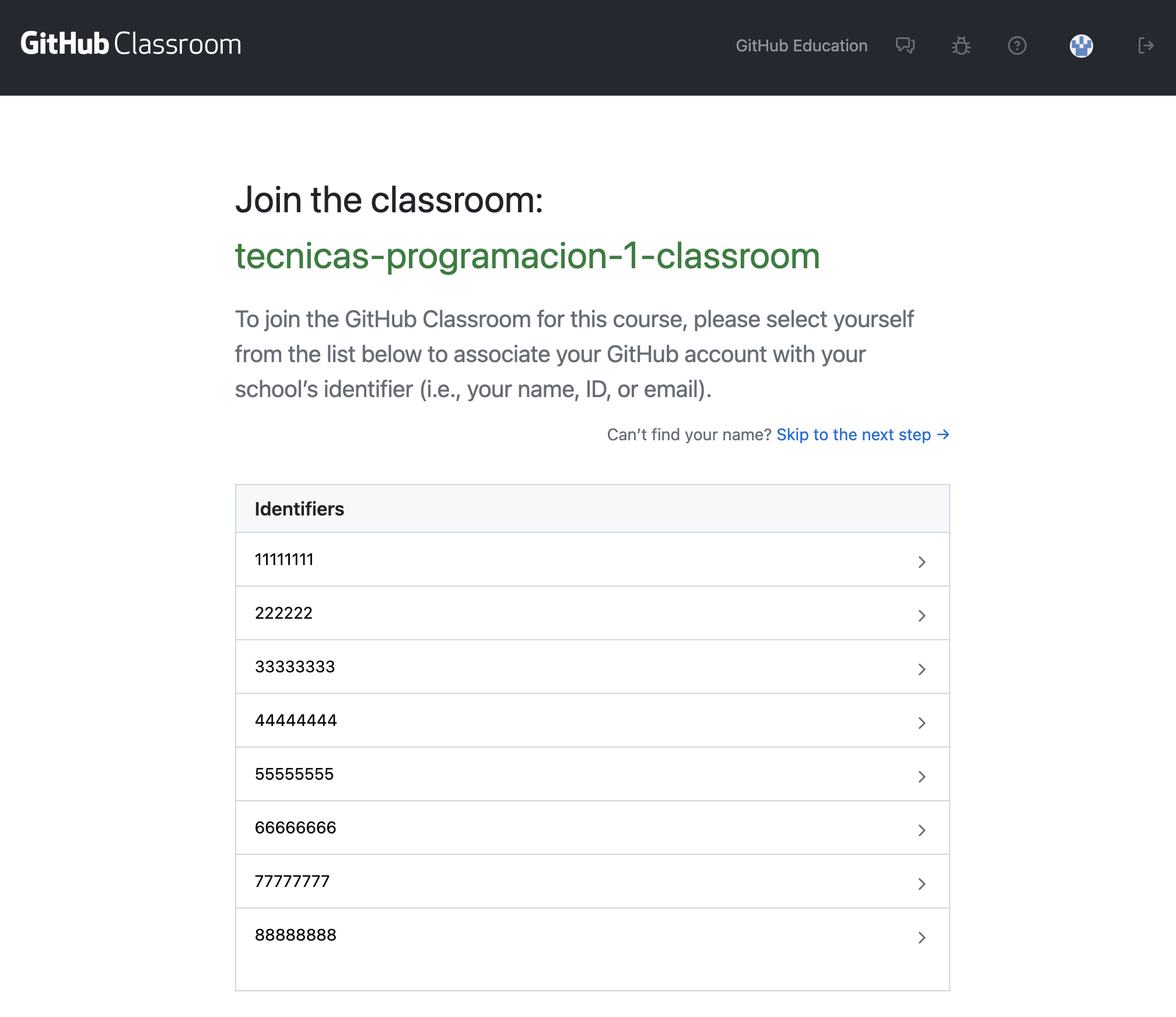Expand chevron on the 44444444 row
This screenshot has width=1176, height=1017.
922,723
